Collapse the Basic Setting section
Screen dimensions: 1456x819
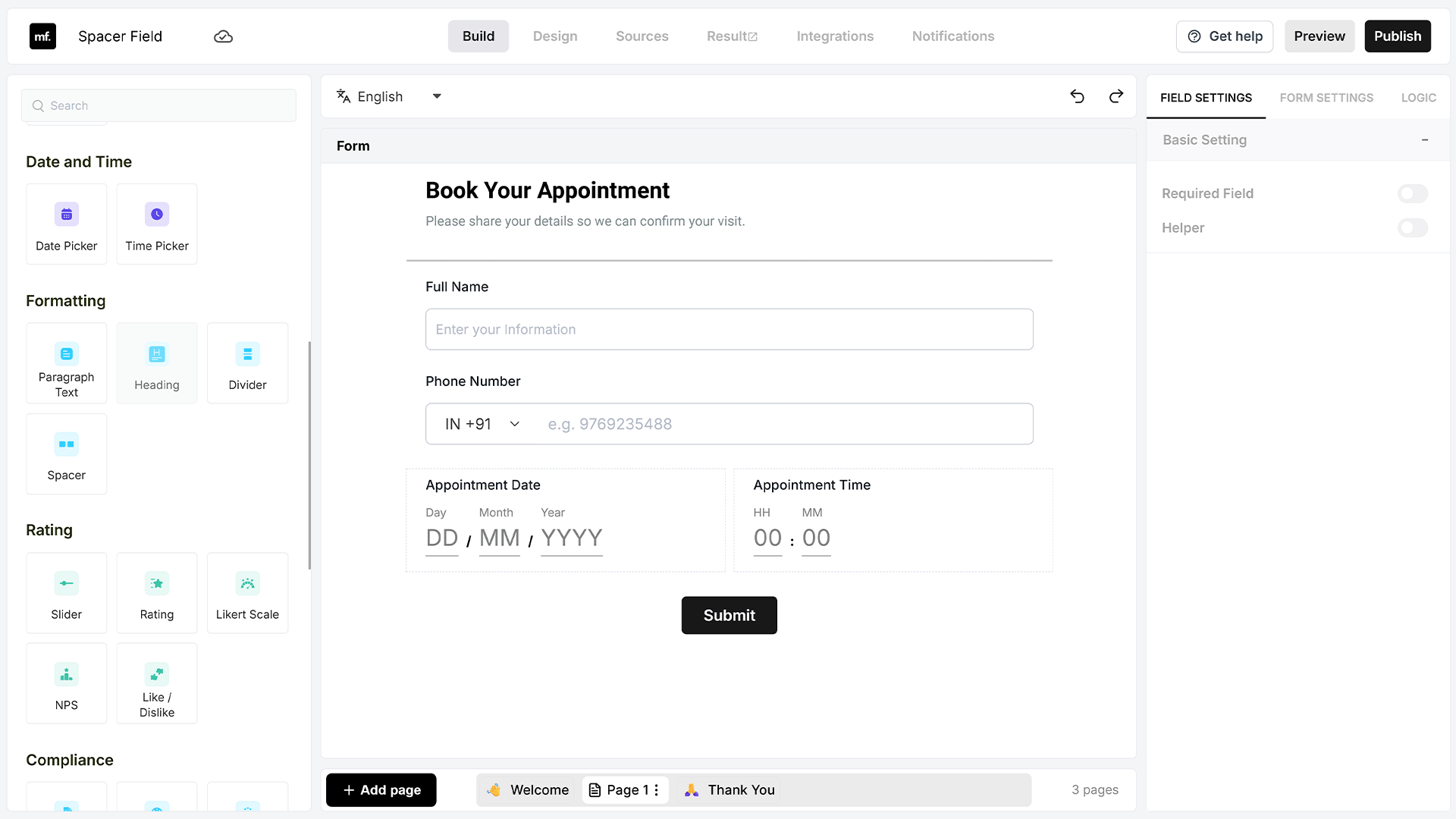pyautogui.click(x=1425, y=140)
